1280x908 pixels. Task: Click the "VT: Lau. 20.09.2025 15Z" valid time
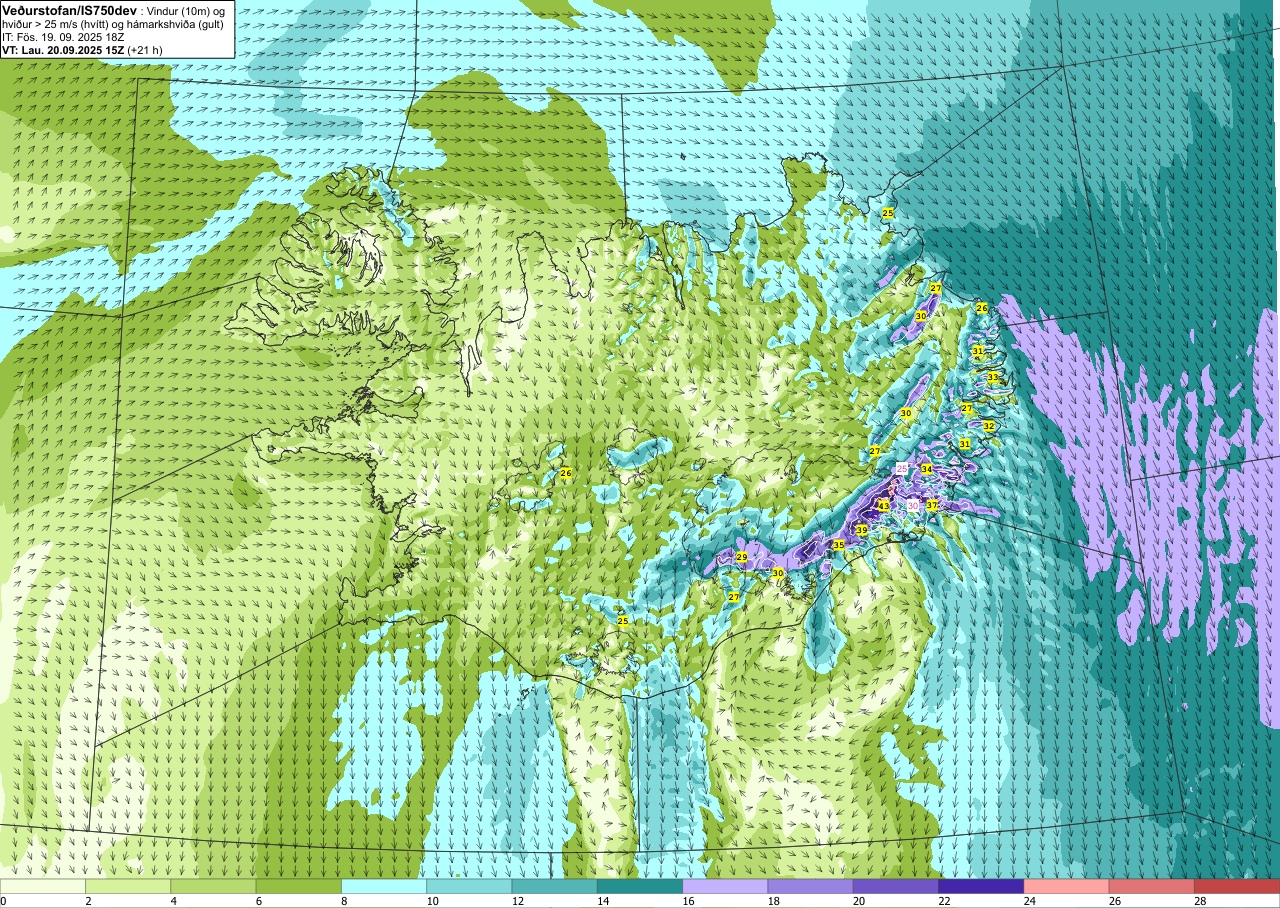pos(63,50)
